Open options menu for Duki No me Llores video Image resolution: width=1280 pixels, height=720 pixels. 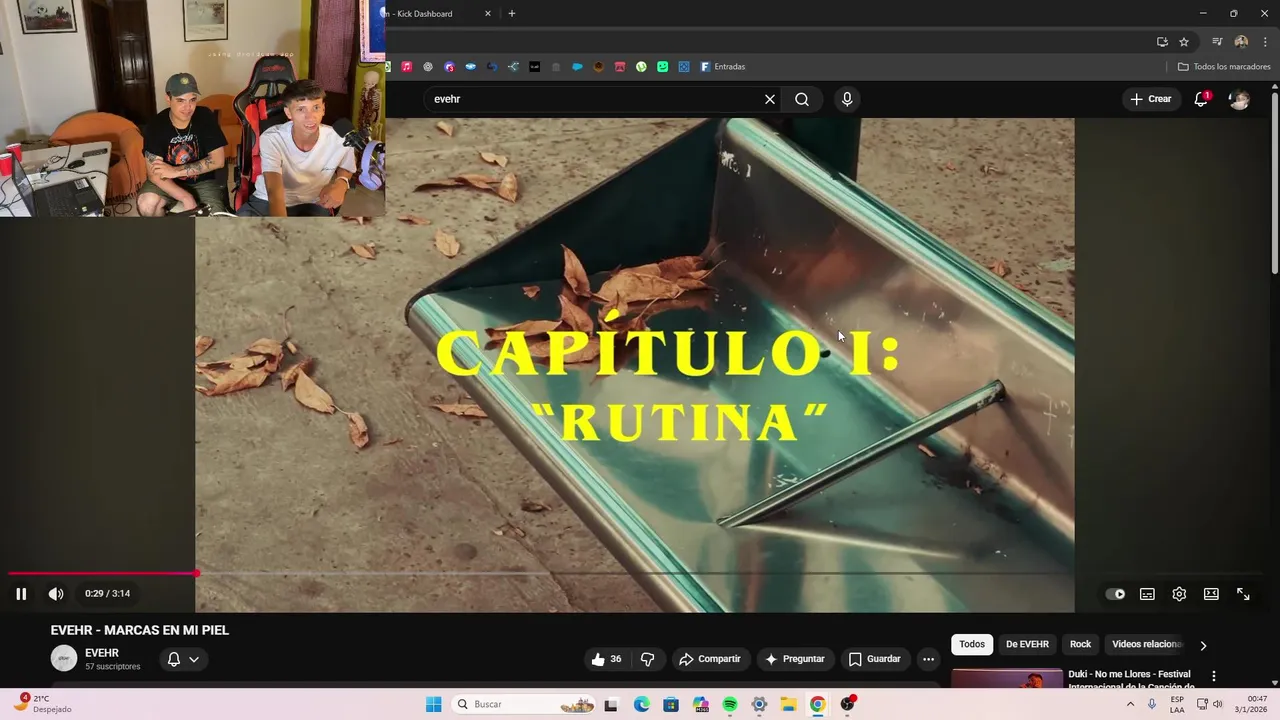tap(1214, 677)
